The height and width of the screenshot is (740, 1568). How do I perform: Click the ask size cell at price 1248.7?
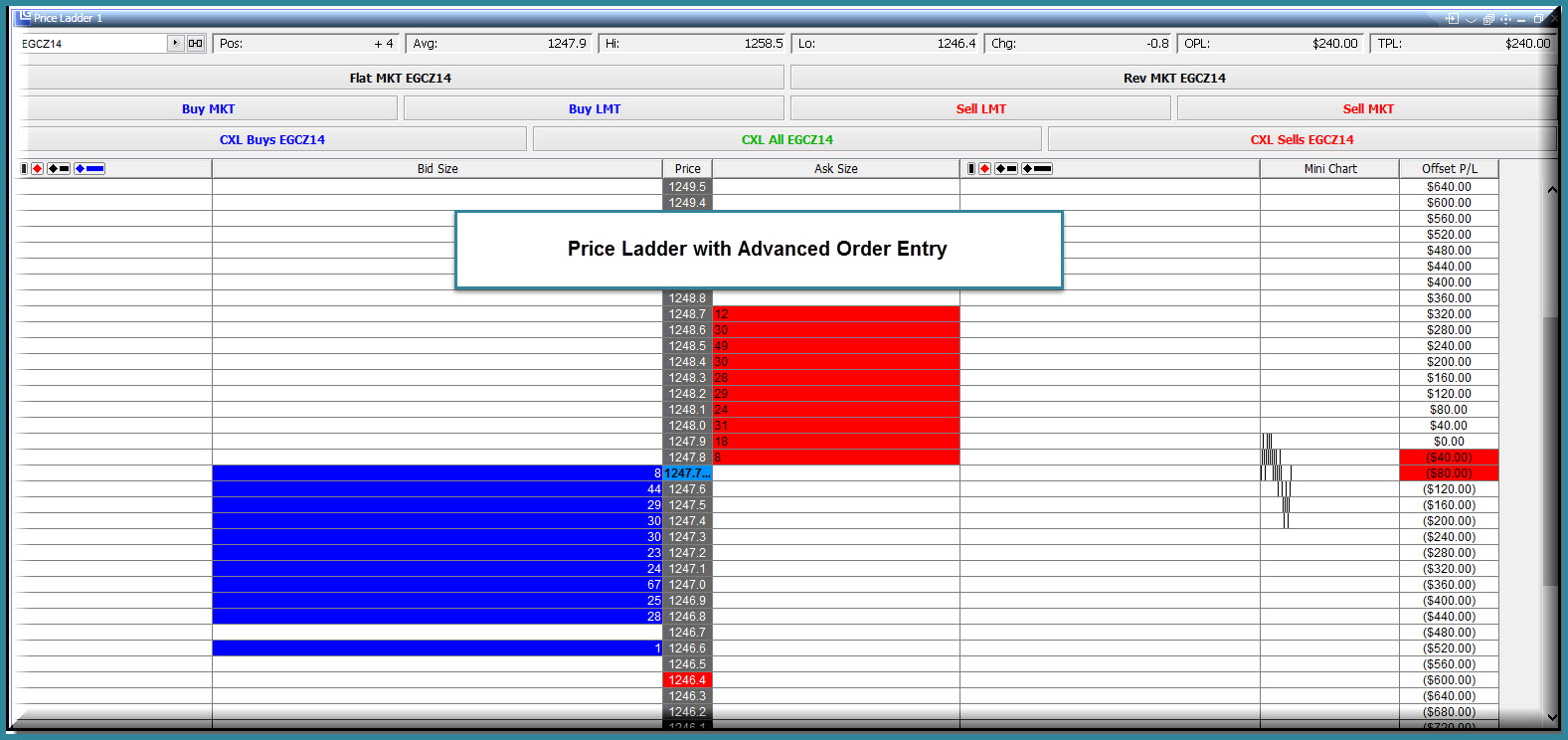pos(836,314)
